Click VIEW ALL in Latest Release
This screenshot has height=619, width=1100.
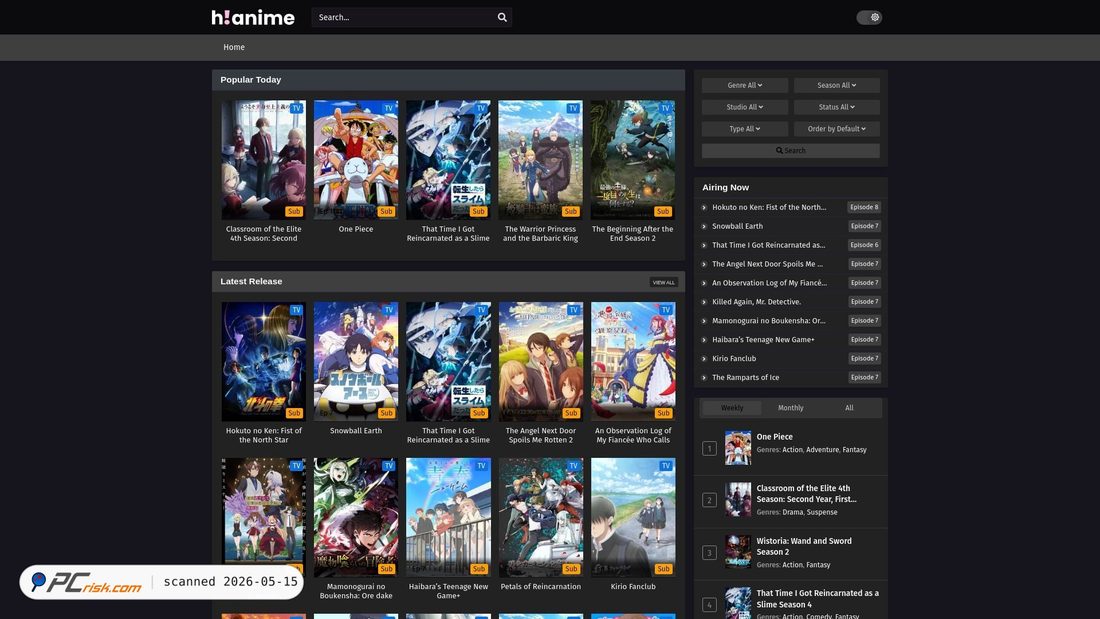point(664,282)
